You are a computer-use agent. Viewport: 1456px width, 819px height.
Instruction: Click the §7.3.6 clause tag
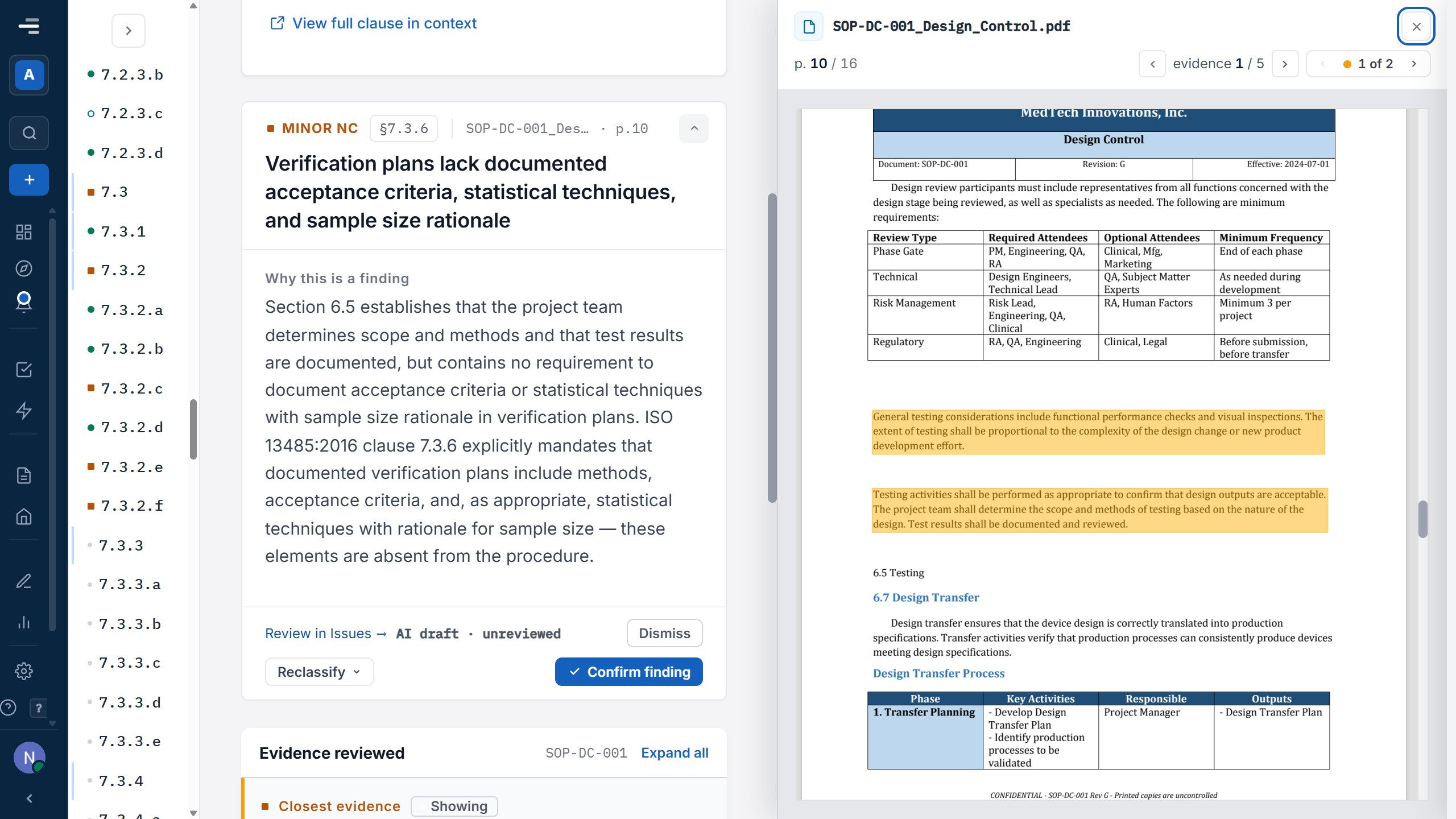pos(404,129)
